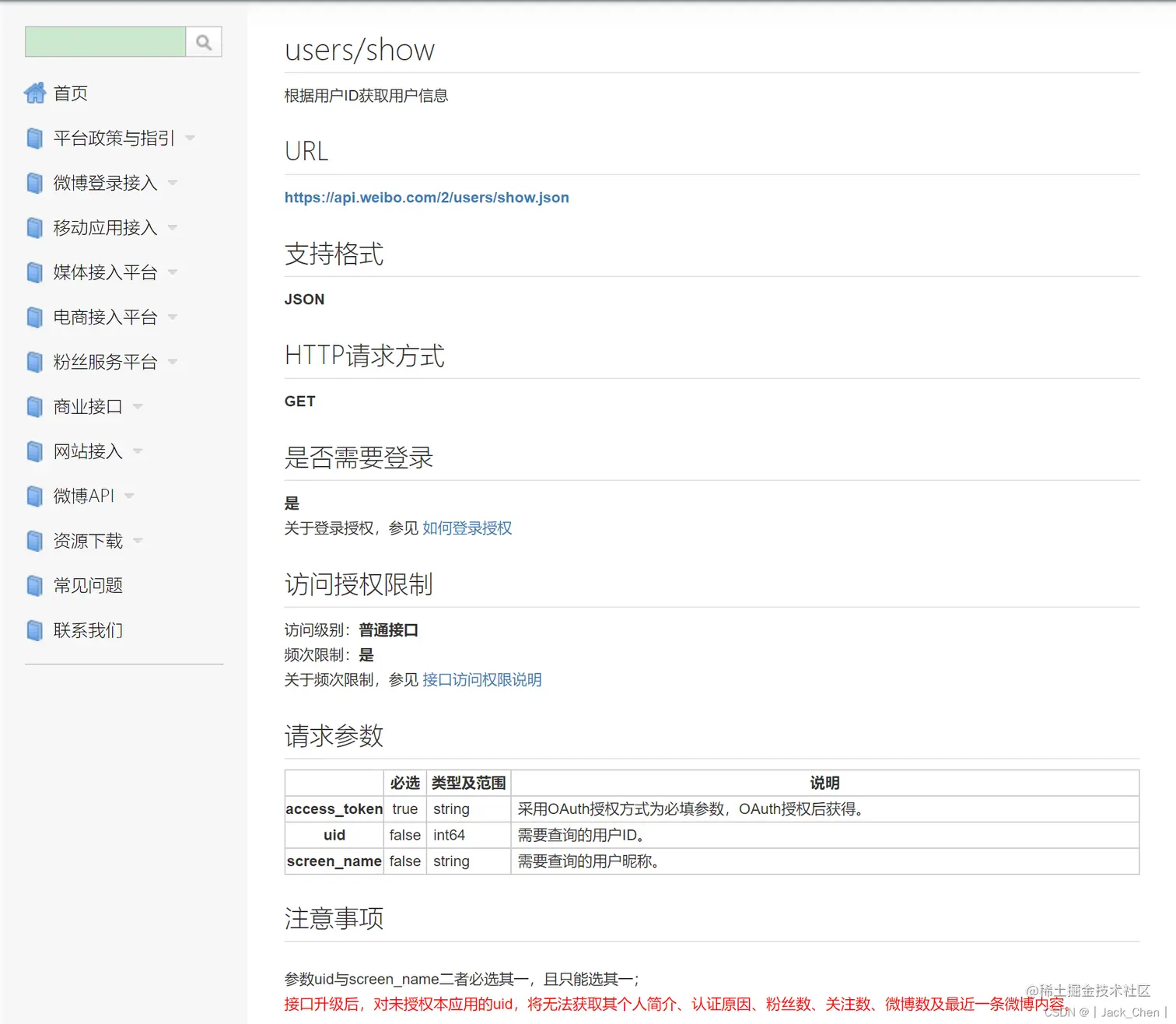Click the book icon next to 常见问题

click(x=34, y=585)
